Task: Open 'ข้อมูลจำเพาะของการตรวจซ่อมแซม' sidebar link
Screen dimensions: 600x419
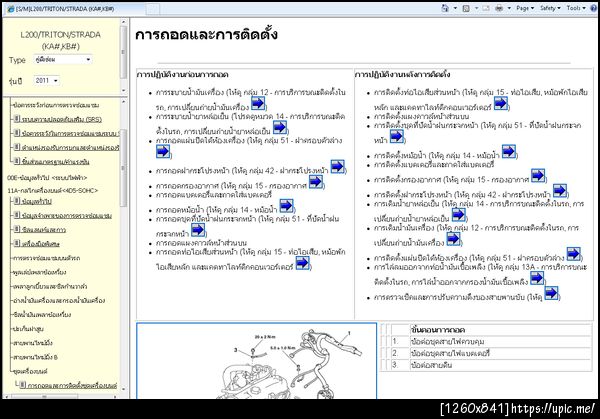Action: (67, 215)
